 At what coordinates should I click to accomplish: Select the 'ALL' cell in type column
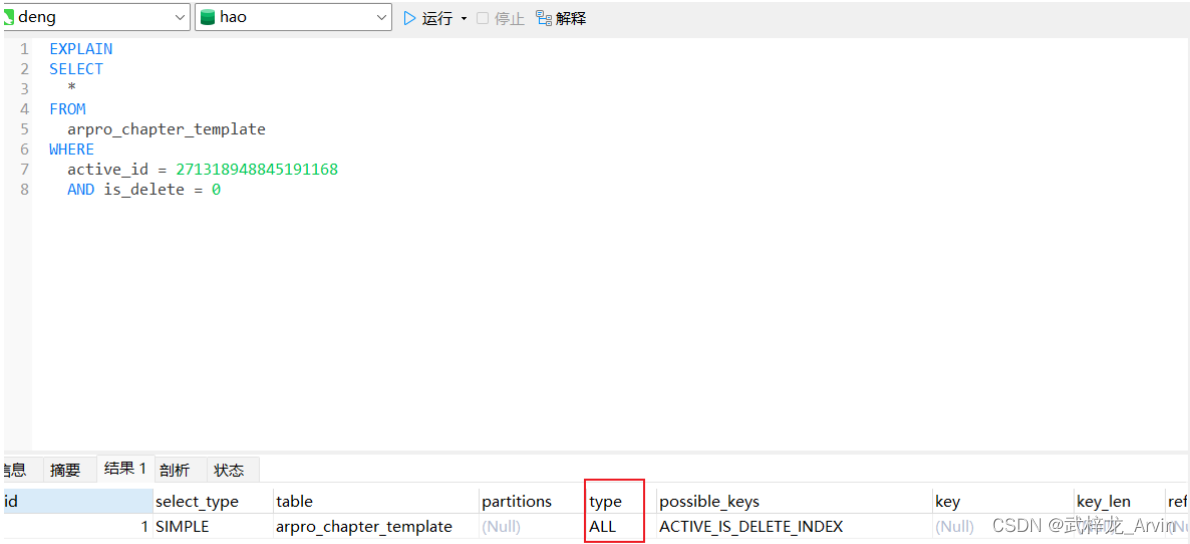pos(603,526)
